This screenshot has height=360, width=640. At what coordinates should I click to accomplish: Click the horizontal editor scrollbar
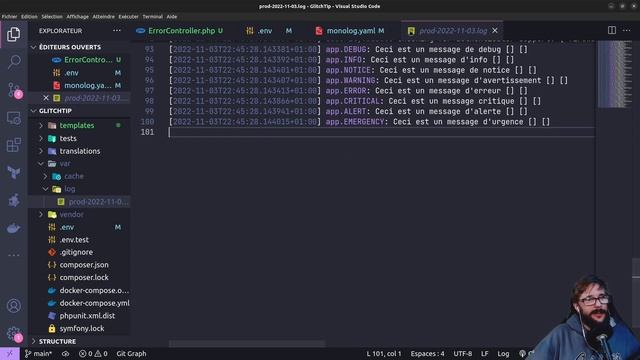[x=247, y=344]
